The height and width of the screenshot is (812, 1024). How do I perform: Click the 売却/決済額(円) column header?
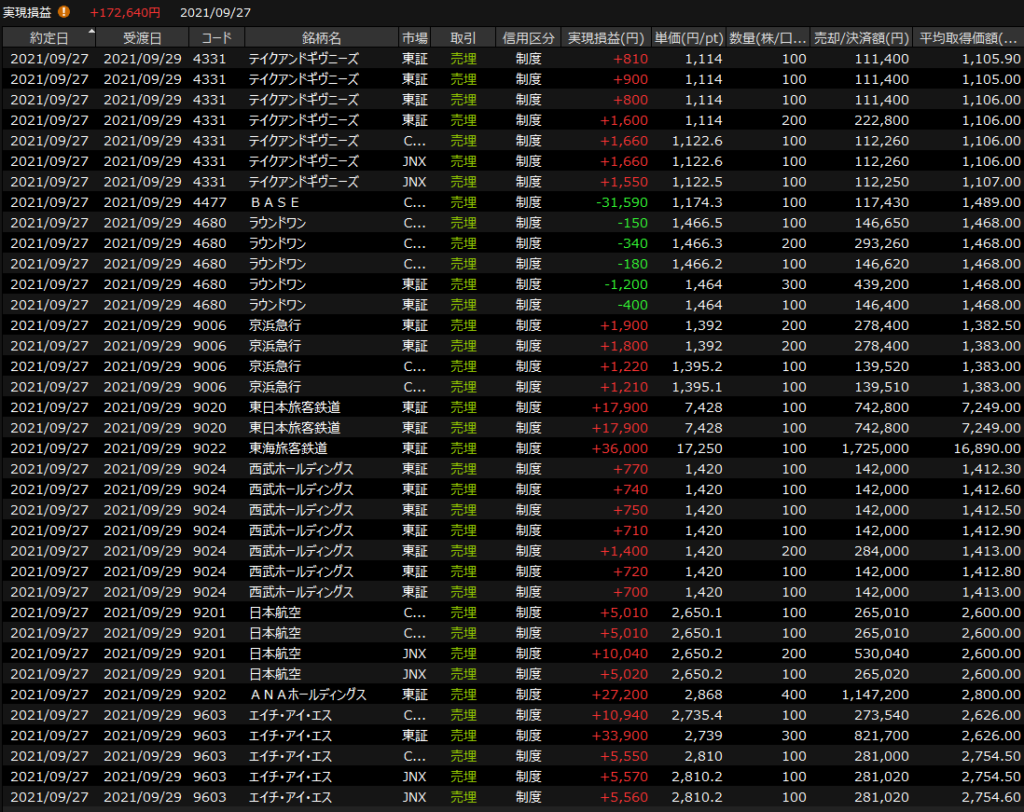[x=862, y=38]
